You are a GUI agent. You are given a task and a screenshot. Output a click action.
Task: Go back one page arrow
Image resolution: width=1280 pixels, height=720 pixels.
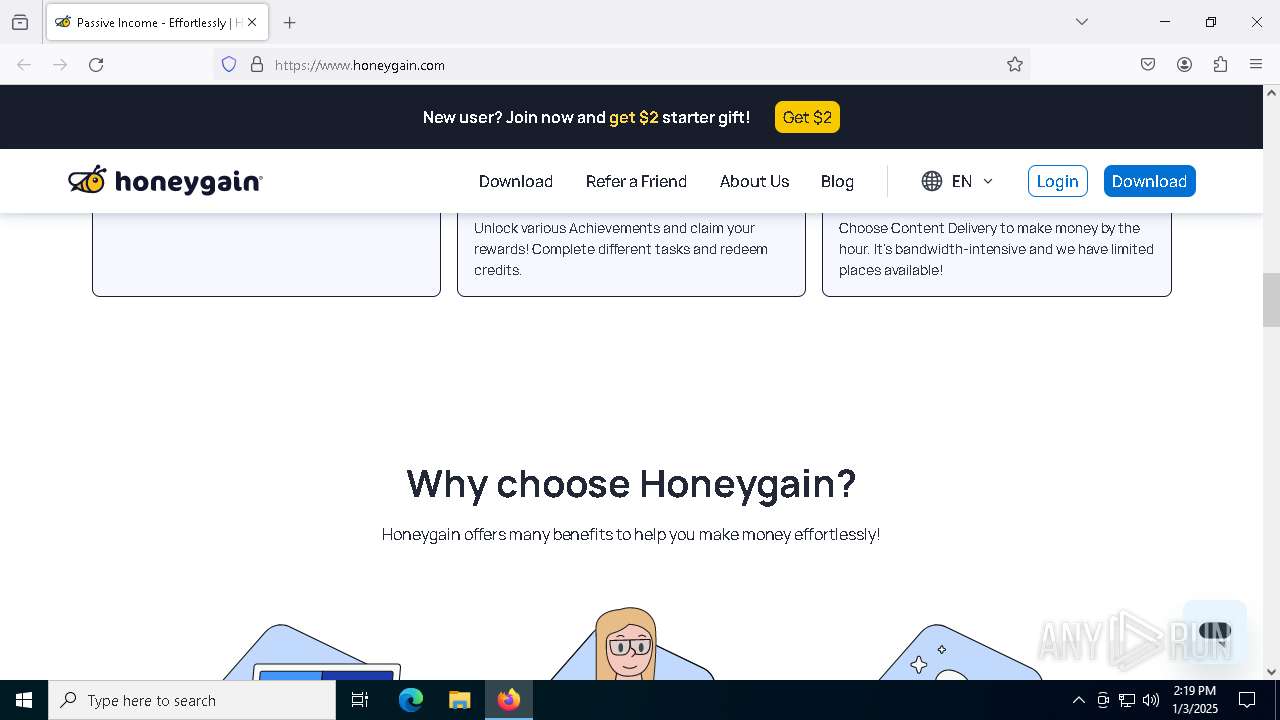[24, 65]
